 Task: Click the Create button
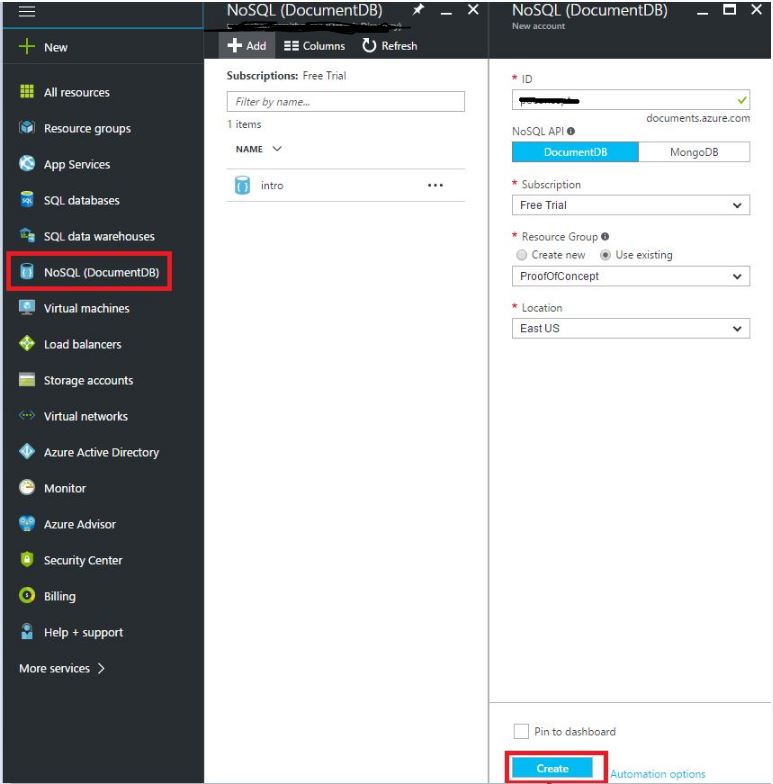click(552, 768)
